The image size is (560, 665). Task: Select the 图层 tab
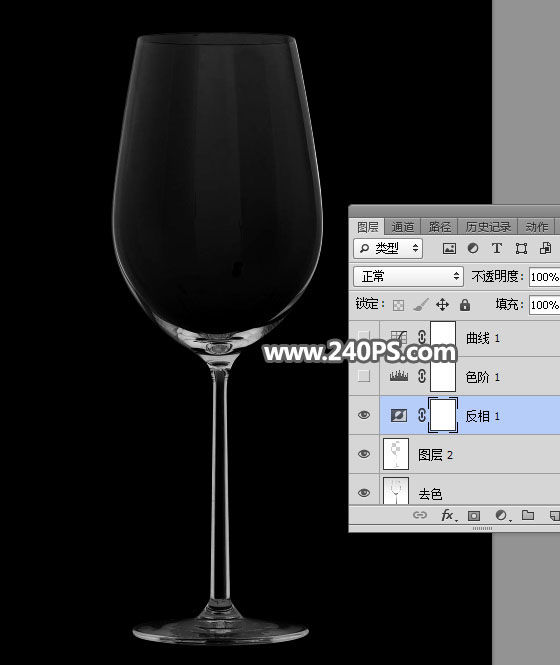point(367,227)
